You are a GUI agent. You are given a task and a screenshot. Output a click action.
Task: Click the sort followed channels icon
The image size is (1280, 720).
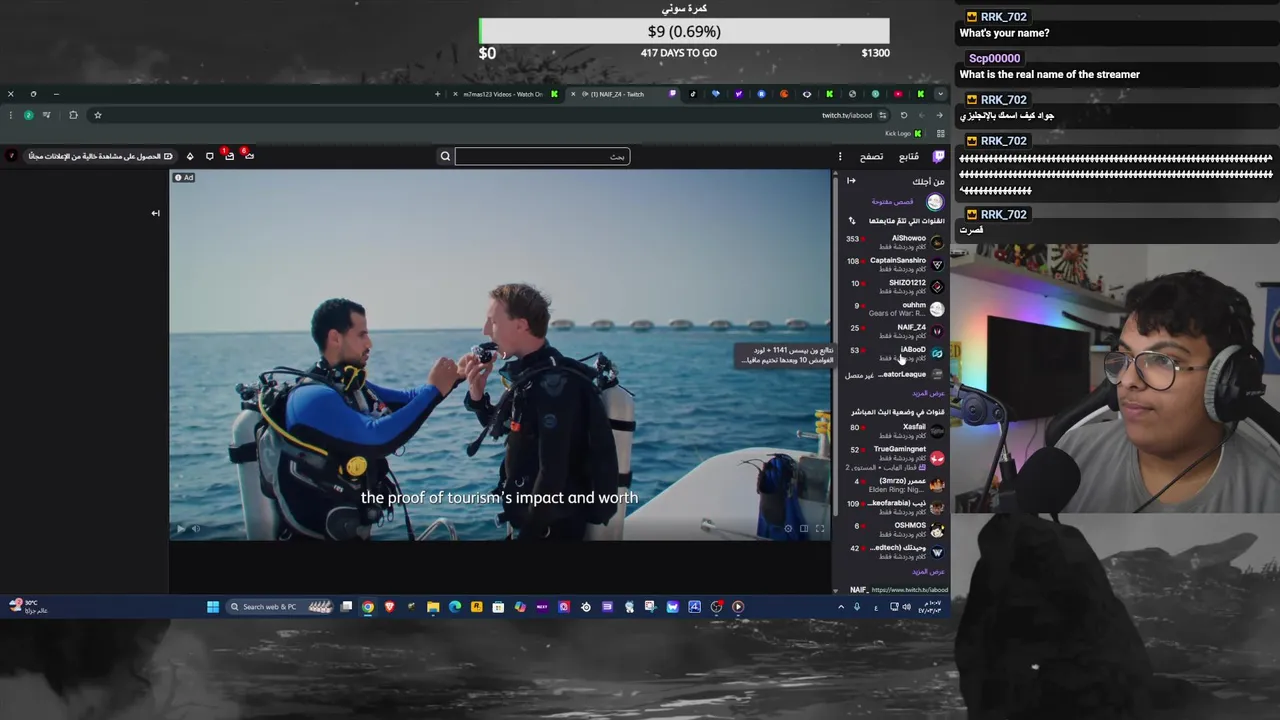click(852, 221)
